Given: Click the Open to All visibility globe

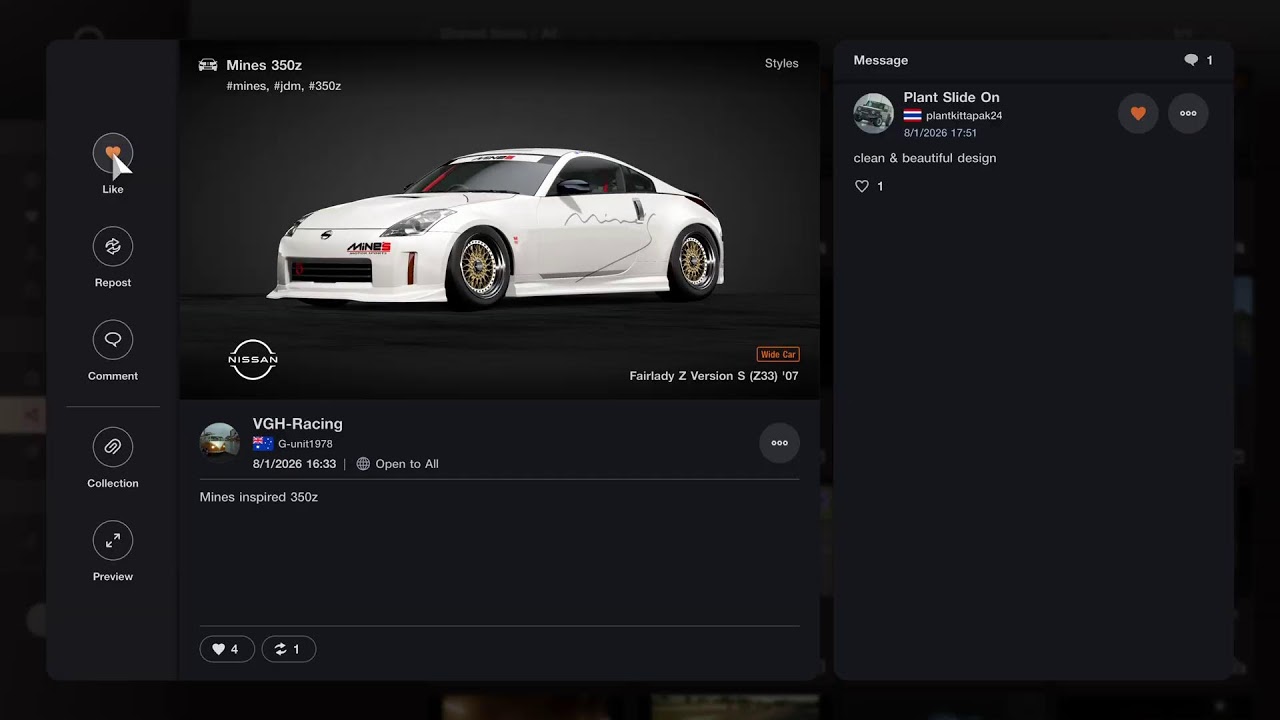Looking at the screenshot, I should coord(363,464).
